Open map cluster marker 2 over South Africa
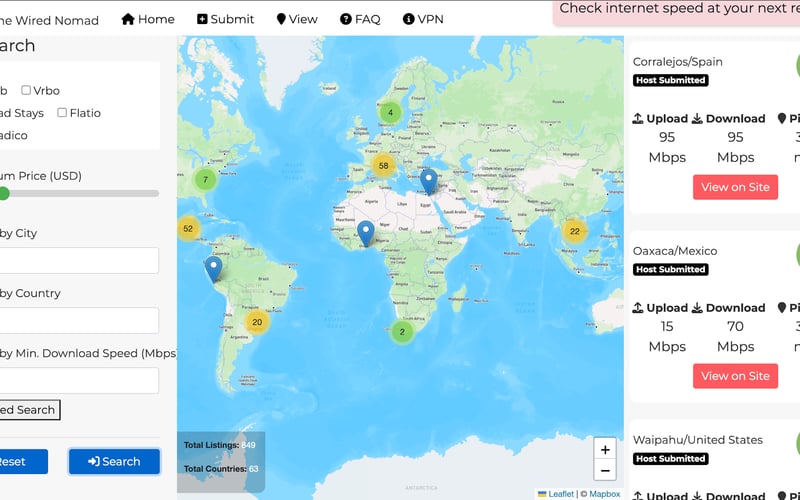The image size is (800, 500). [402, 332]
